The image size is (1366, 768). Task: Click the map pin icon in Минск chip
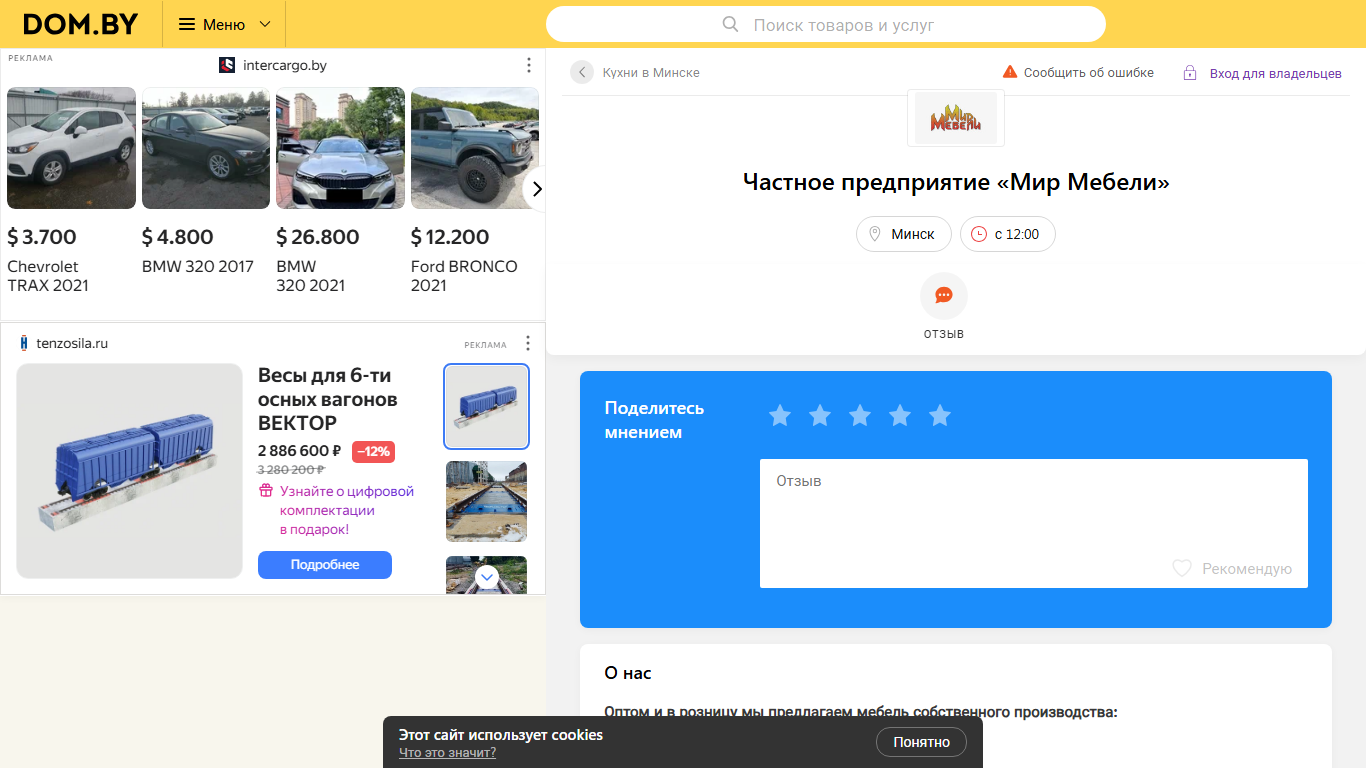[x=875, y=234]
